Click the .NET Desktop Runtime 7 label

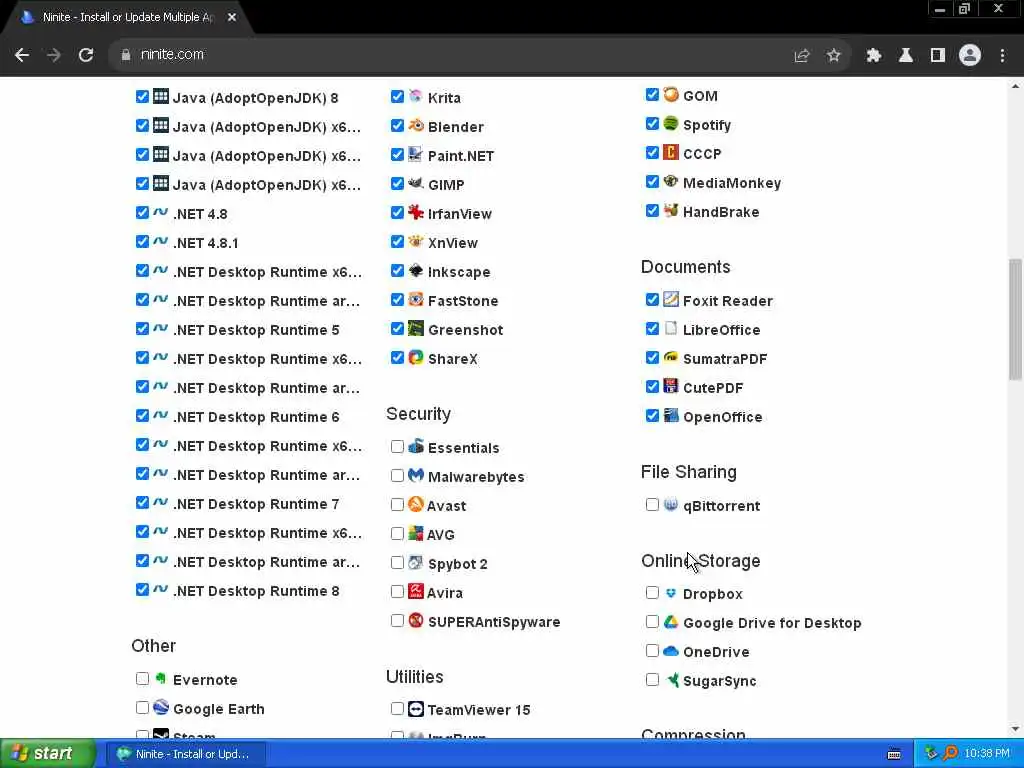click(256, 504)
